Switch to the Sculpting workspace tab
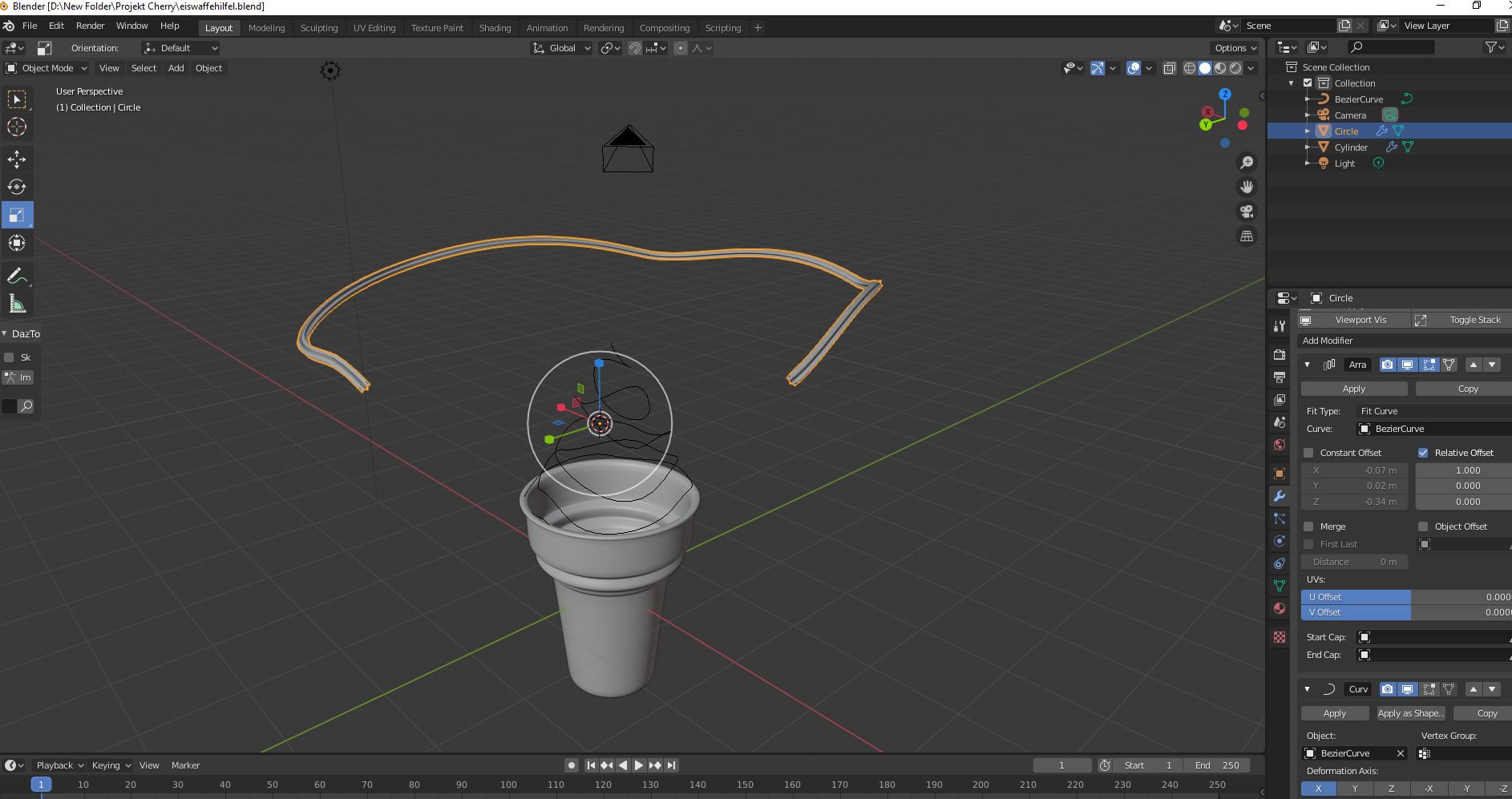This screenshot has width=1512, height=799. point(318,28)
